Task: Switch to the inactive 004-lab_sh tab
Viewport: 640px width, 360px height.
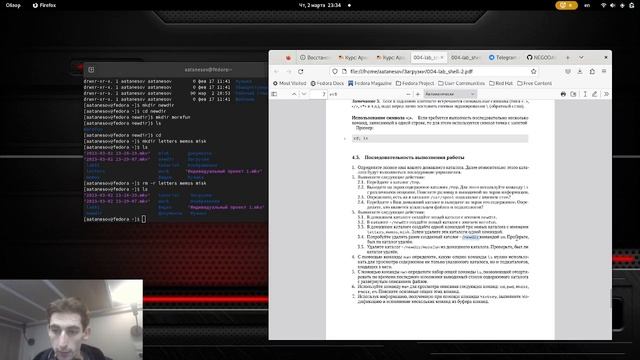Action: pyautogui.click(x=465, y=58)
